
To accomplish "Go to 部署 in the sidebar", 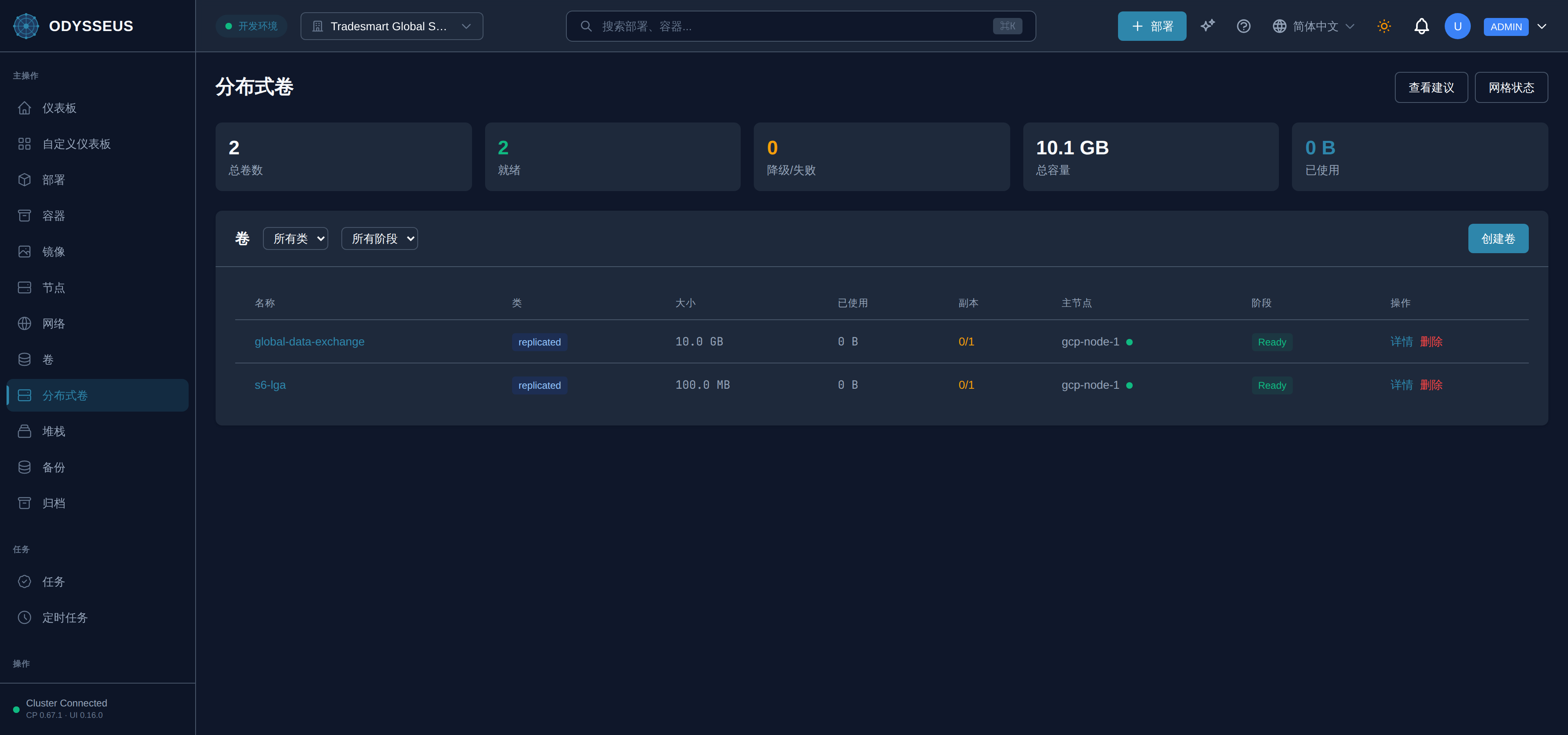I will (x=98, y=180).
